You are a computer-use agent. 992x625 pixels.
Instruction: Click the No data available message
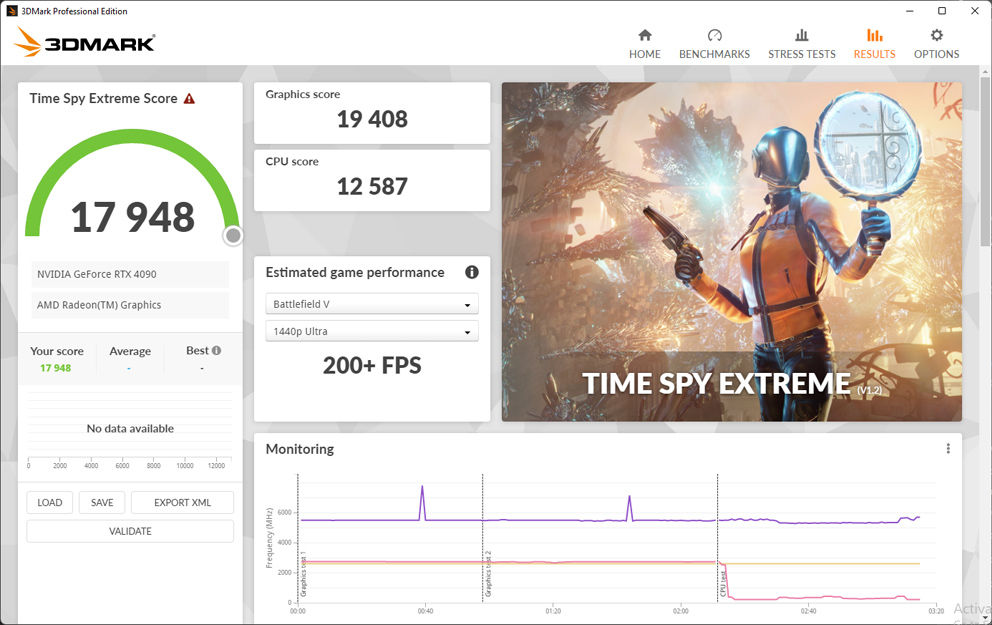tap(130, 428)
